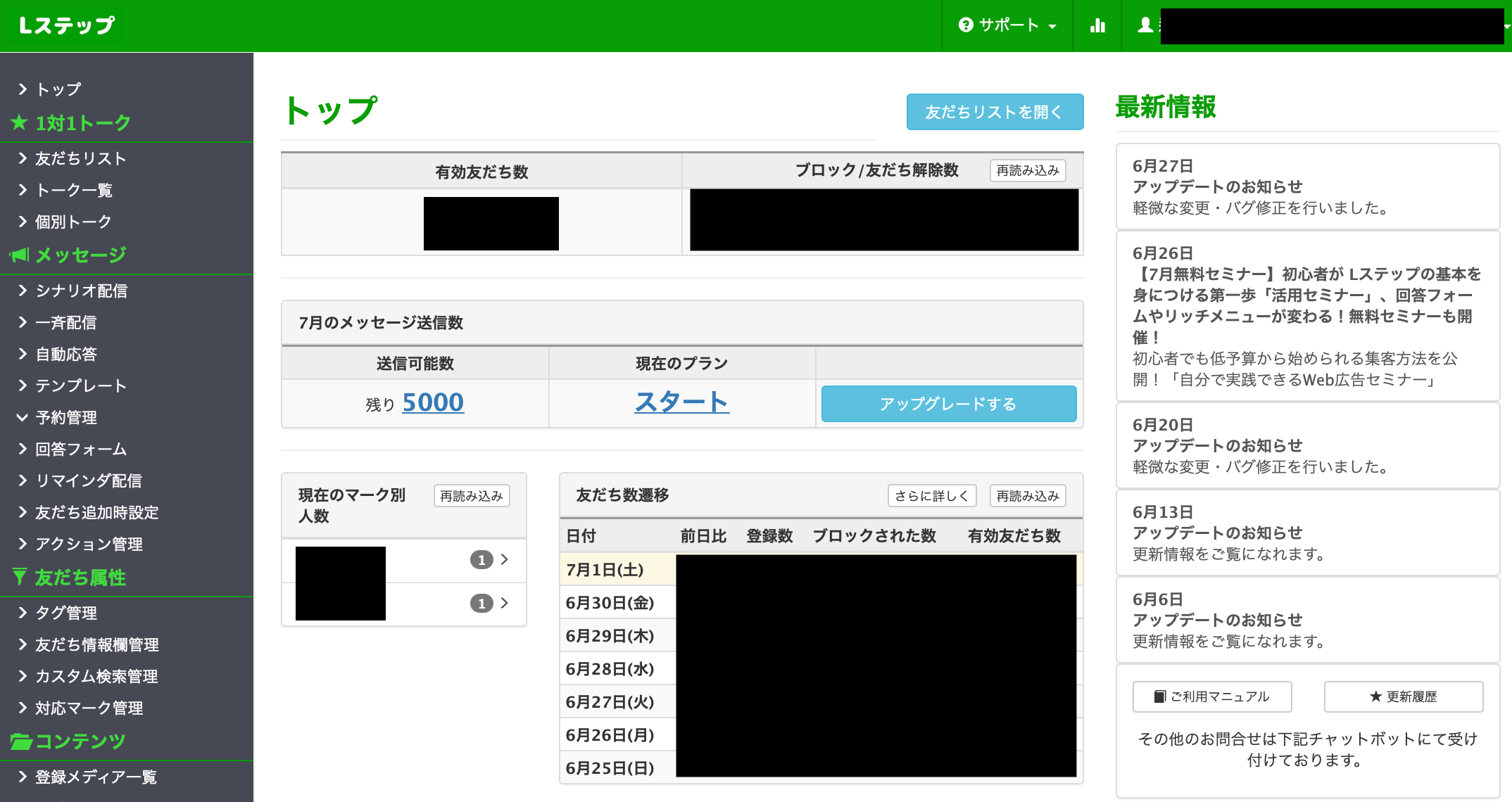Open first mark row chevron arrow
This screenshot has width=1512, height=802.
click(x=504, y=560)
